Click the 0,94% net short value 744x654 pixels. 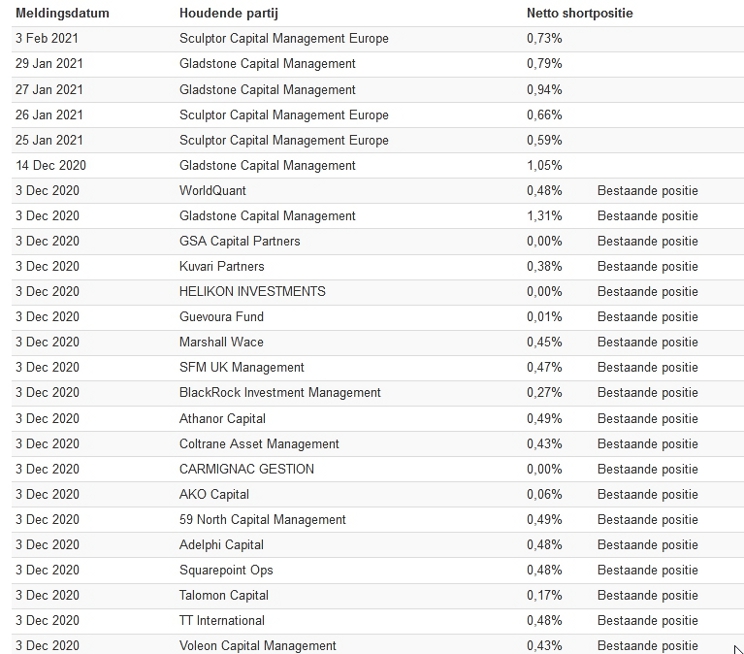coord(544,89)
